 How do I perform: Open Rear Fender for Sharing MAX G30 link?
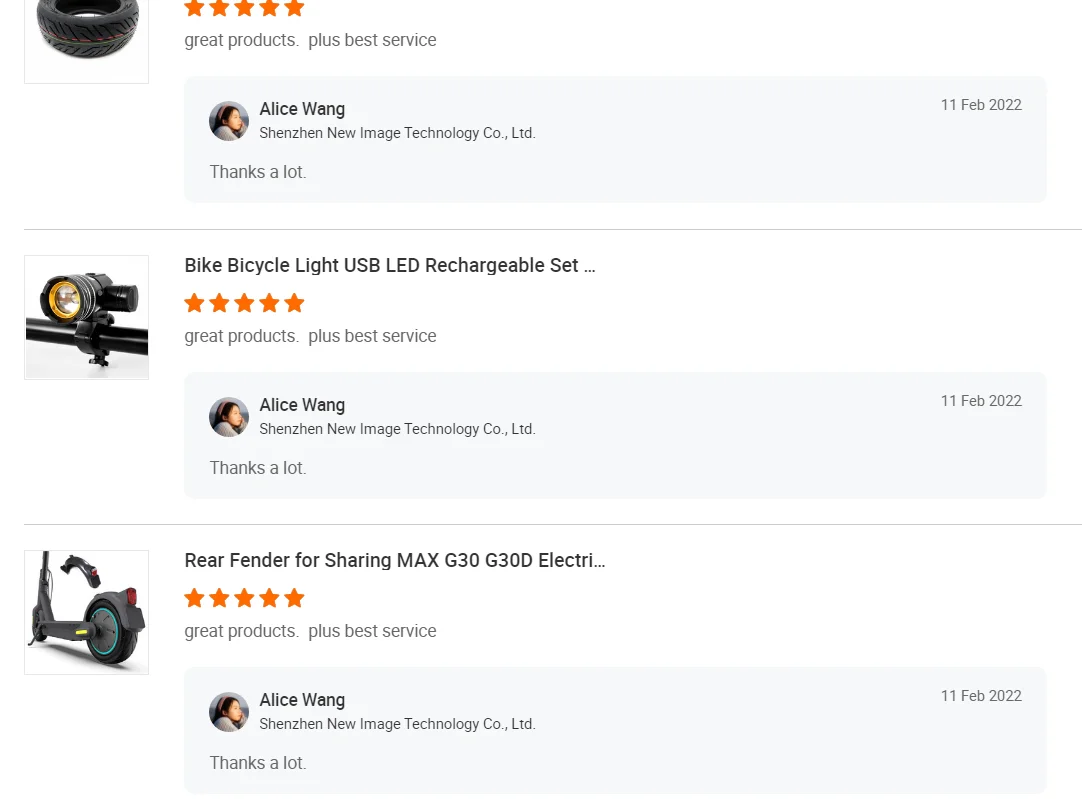[394, 561]
